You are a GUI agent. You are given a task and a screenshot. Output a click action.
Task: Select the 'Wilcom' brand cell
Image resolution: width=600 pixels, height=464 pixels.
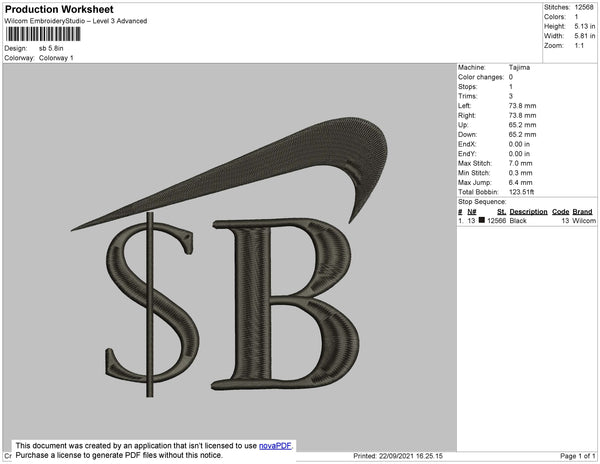click(x=584, y=221)
